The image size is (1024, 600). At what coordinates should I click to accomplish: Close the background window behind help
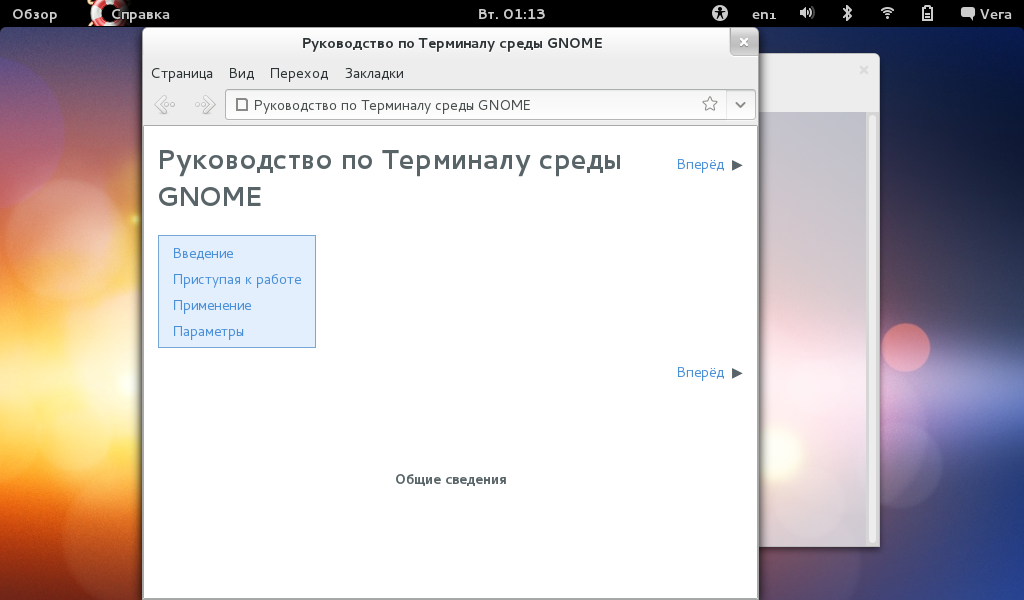[863, 70]
